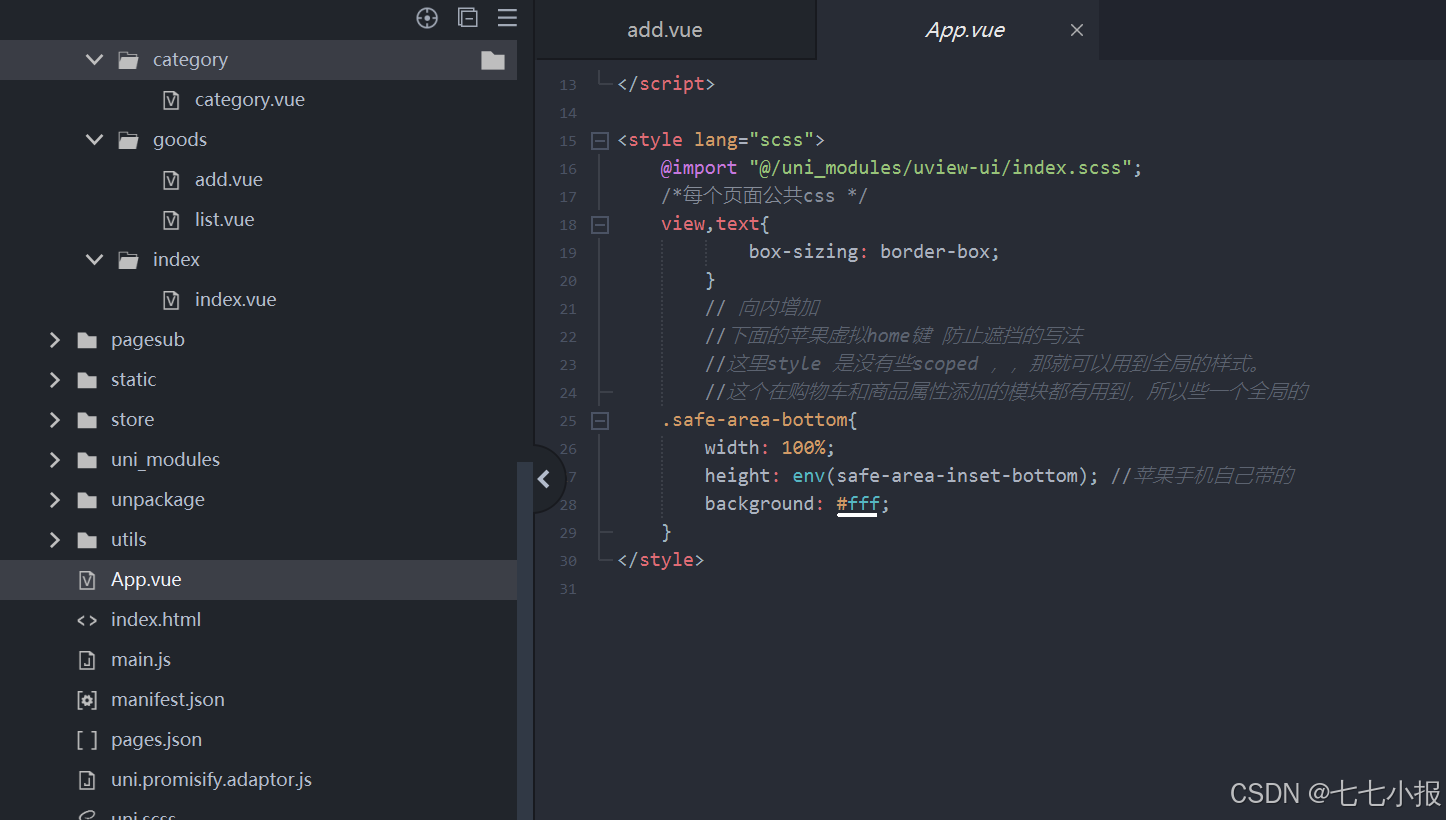Click the uni.promisify.adaptor.js file icon
Image resolution: width=1446 pixels, height=820 pixels.
87,780
